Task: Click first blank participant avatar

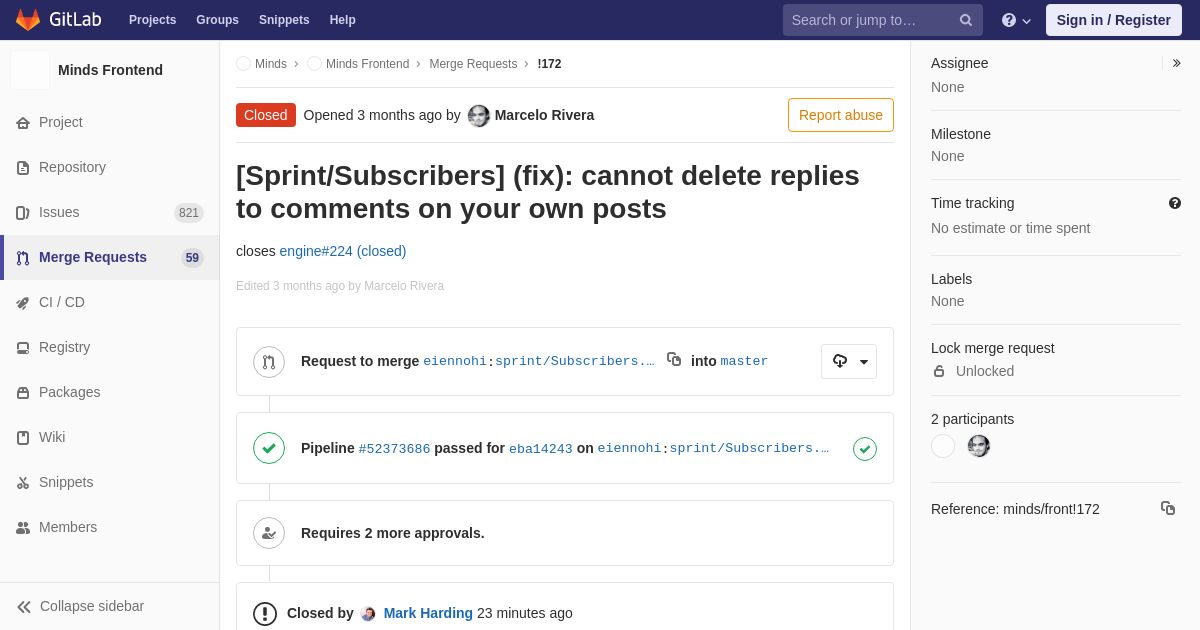Action: pyautogui.click(x=943, y=446)
